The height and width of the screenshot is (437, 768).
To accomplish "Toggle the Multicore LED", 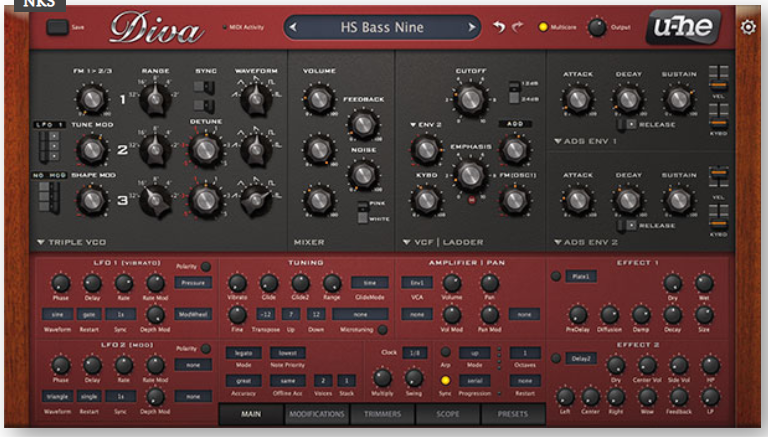I will (x=544, y=27).
